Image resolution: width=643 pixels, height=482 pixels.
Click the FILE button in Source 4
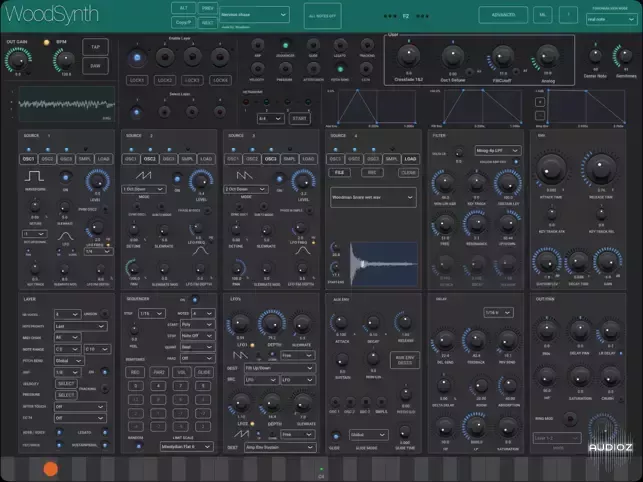(x=339, y=173)
